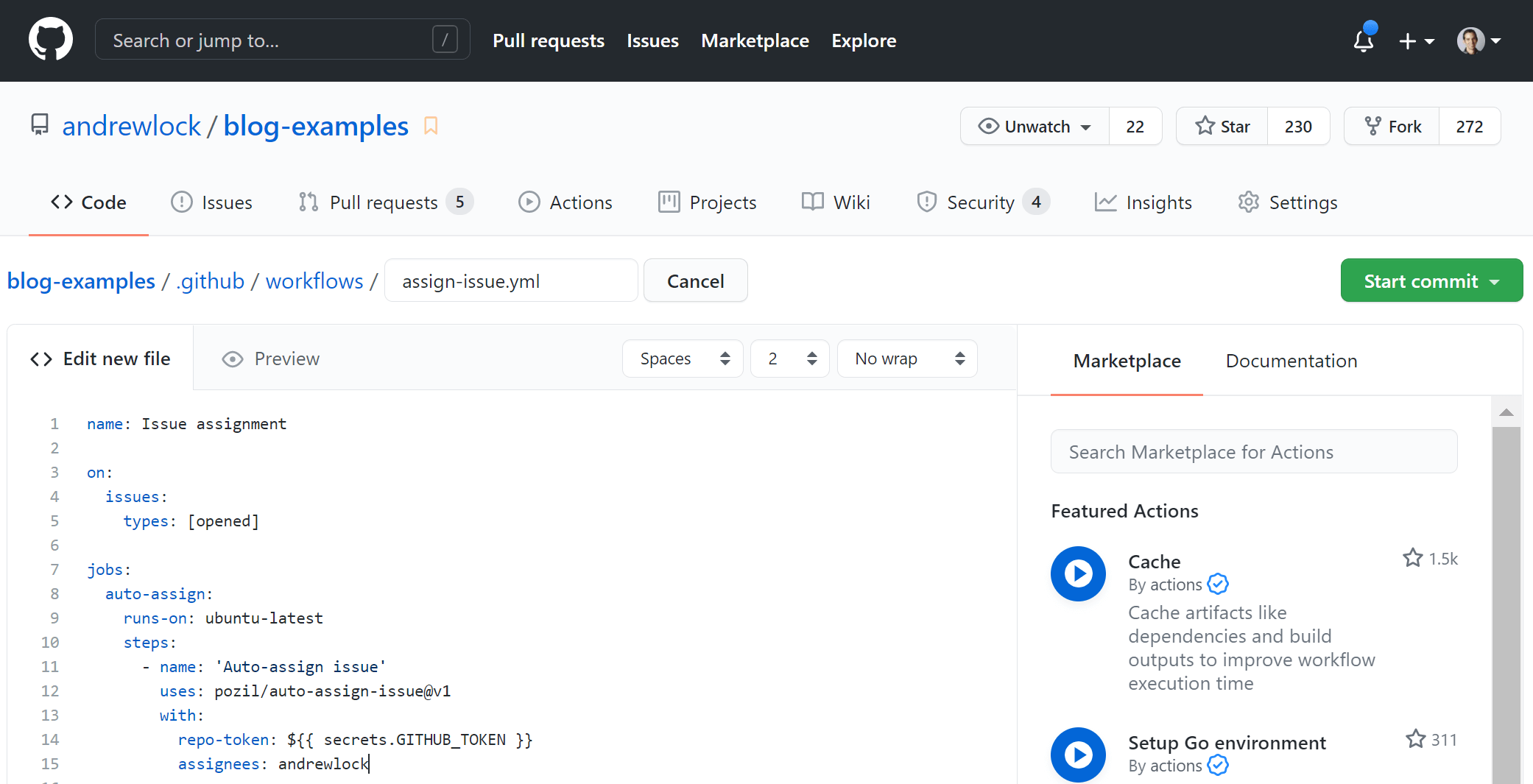Open the Security tab
Image resolution: width=1533 pixels, height=784 pixels.
(x=983, y=202)
